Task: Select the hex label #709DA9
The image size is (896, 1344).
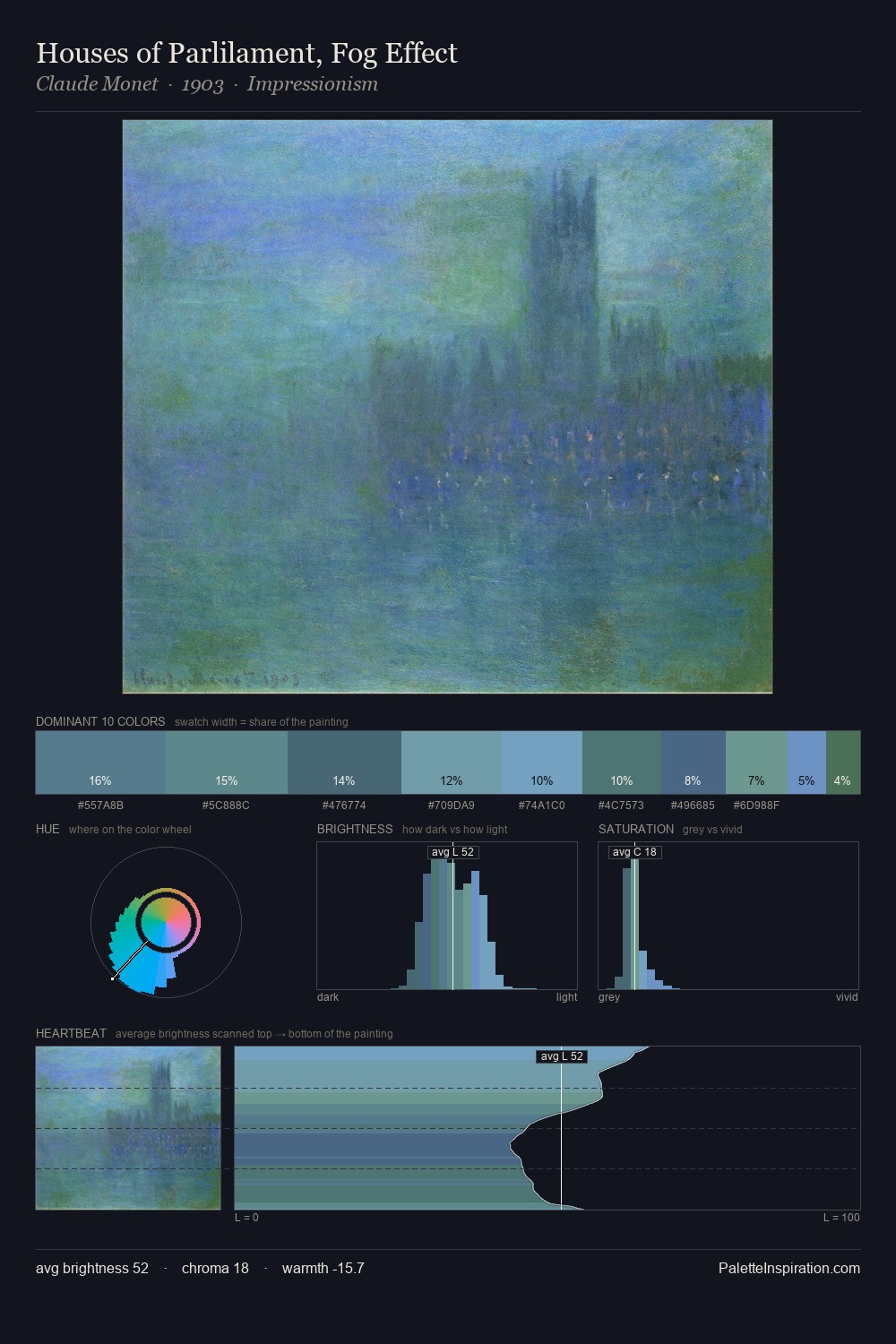Action: (x=452, y=806)
